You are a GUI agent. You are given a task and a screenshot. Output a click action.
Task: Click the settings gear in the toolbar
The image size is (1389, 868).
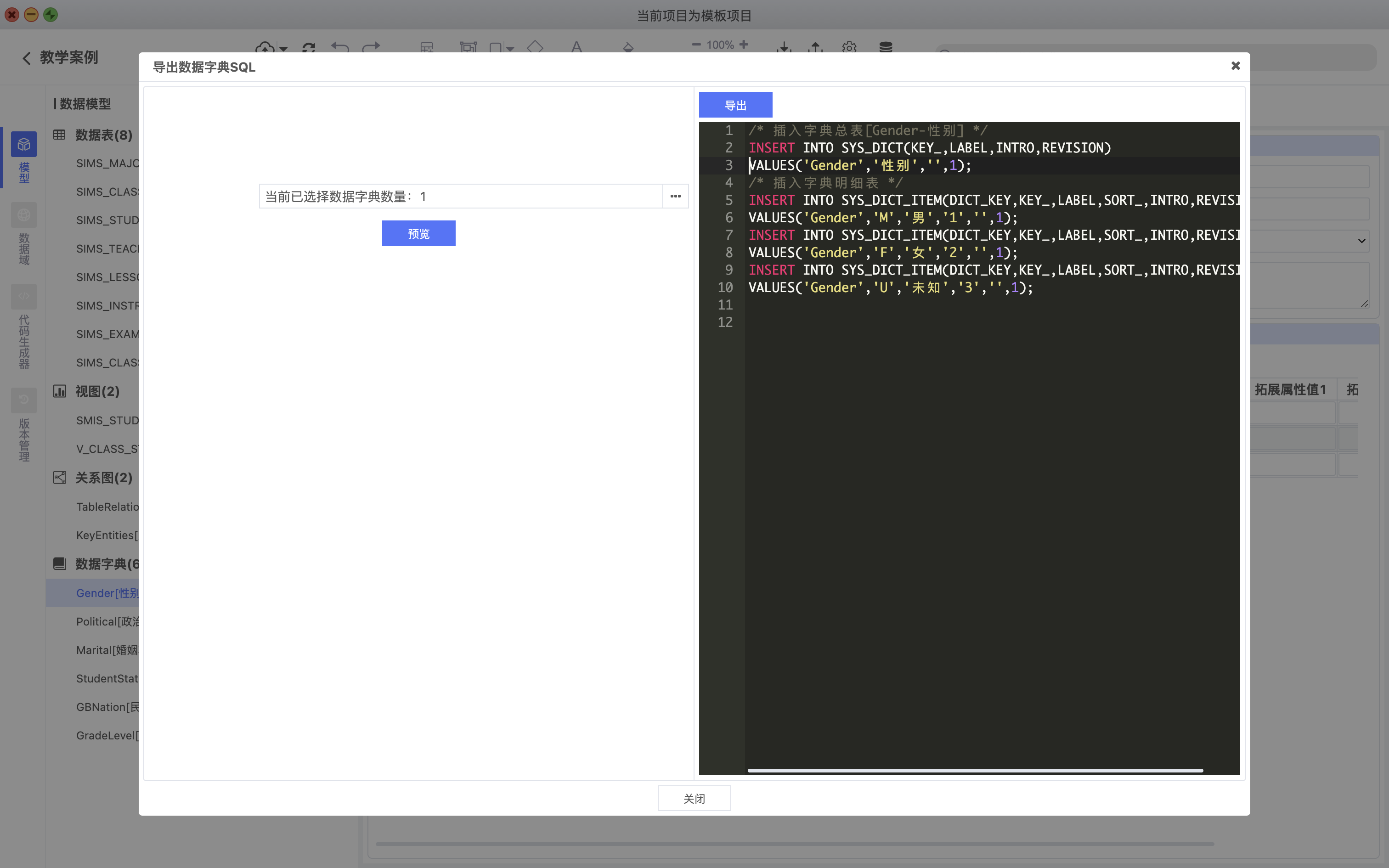coord(849,47)
